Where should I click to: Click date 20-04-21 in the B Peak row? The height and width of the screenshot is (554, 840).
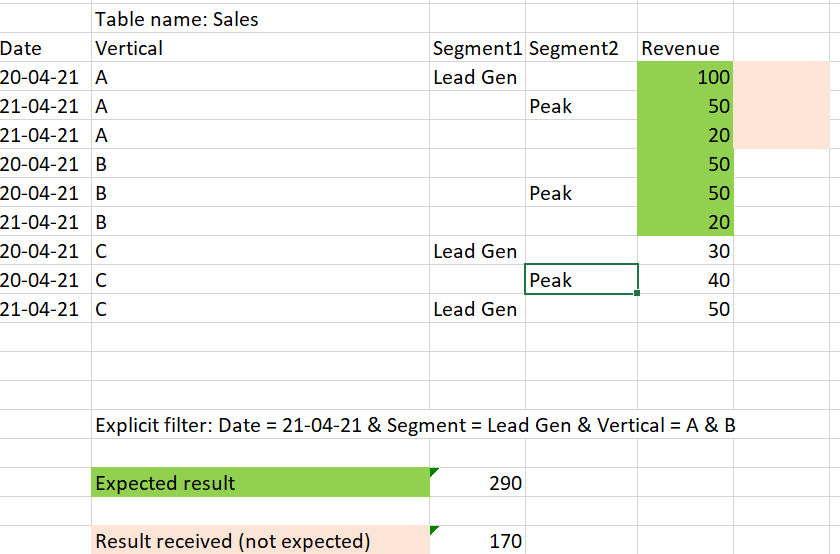[46, 193]
